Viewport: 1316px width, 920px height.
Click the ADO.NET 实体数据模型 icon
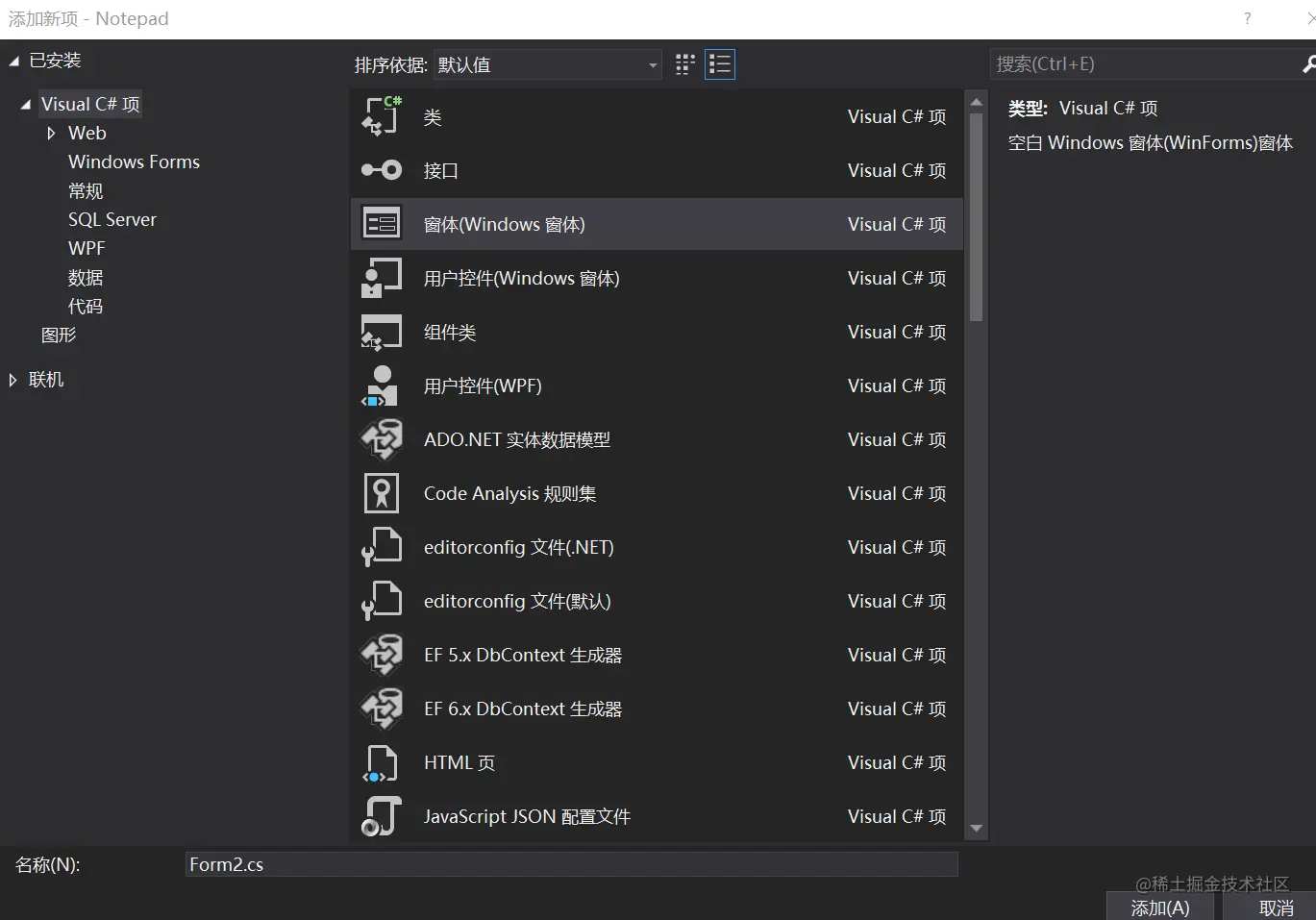point(382,439)
